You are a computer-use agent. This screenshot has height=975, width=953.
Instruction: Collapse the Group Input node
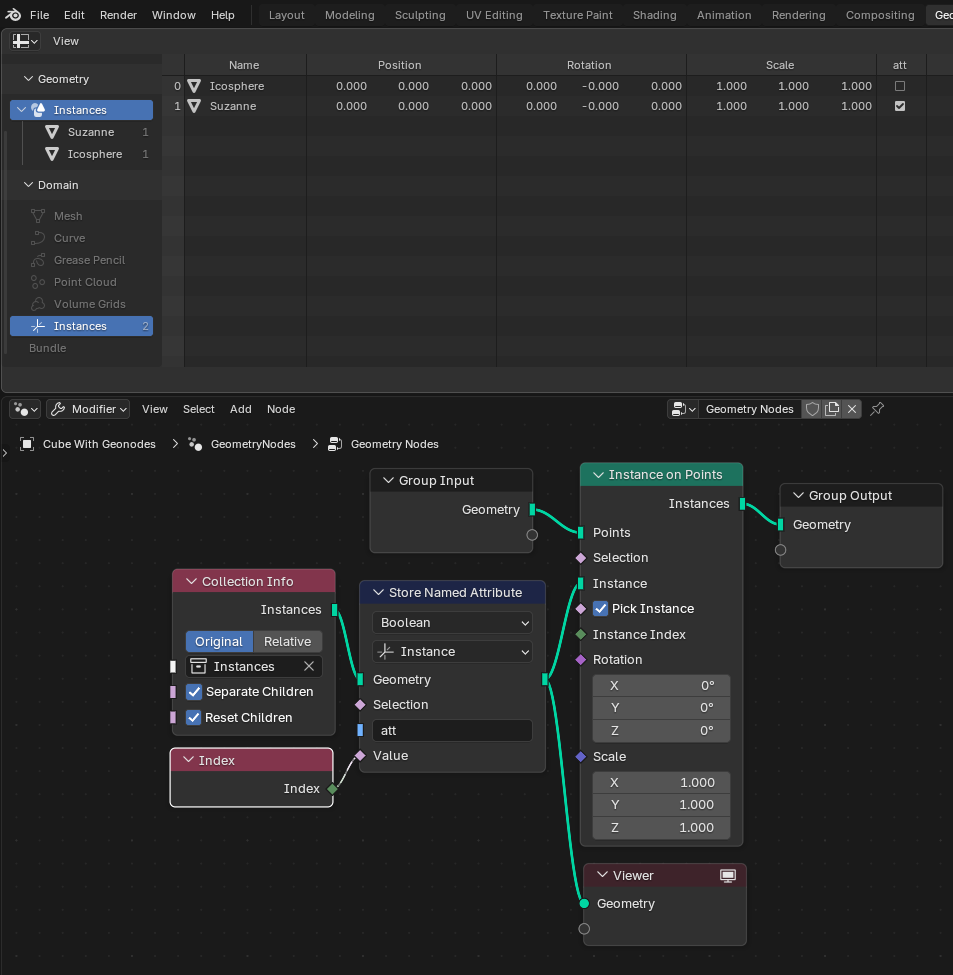pos(389,481)
